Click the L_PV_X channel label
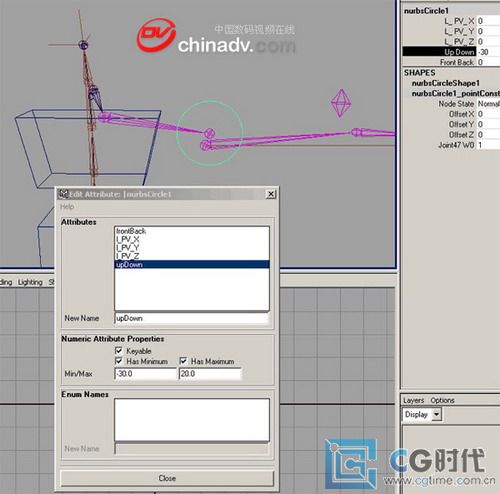Screen dimensions: 500x494 pos(459,21)
